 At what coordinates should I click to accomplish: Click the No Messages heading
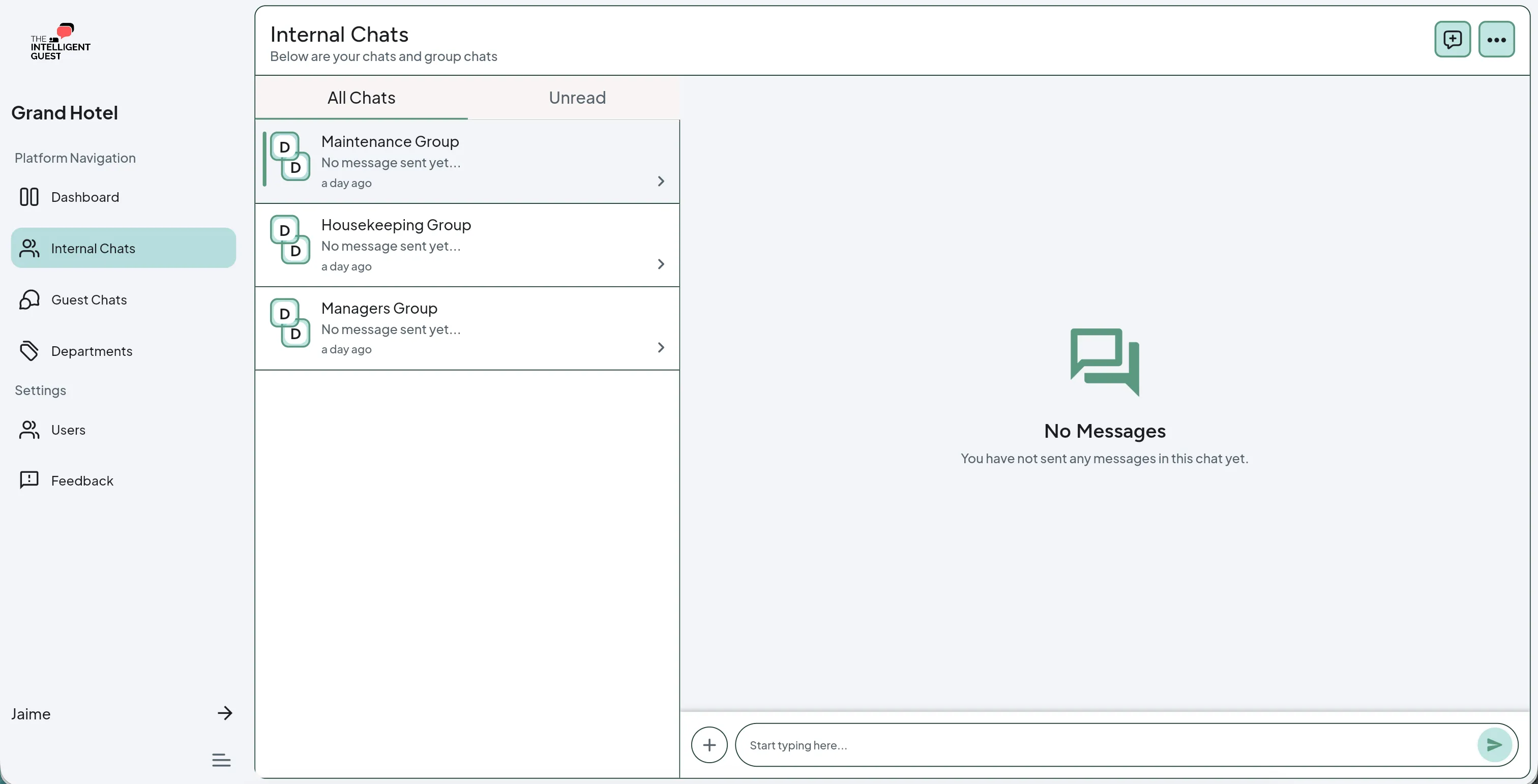click(1105, 431)
